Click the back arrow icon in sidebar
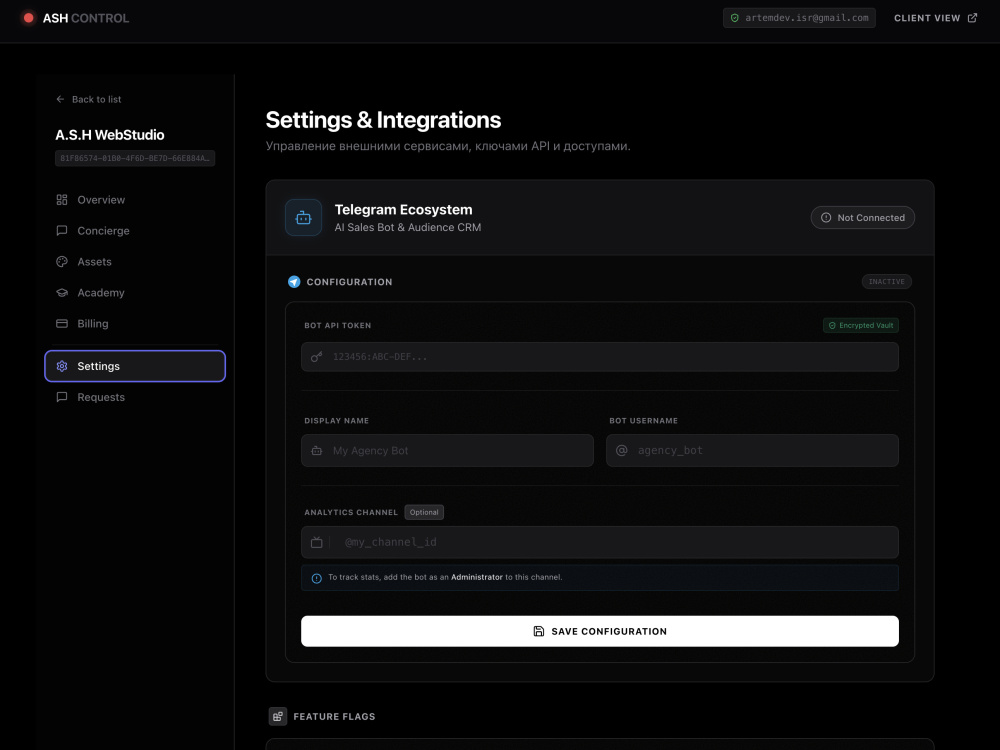 click(x=60, y=99)
